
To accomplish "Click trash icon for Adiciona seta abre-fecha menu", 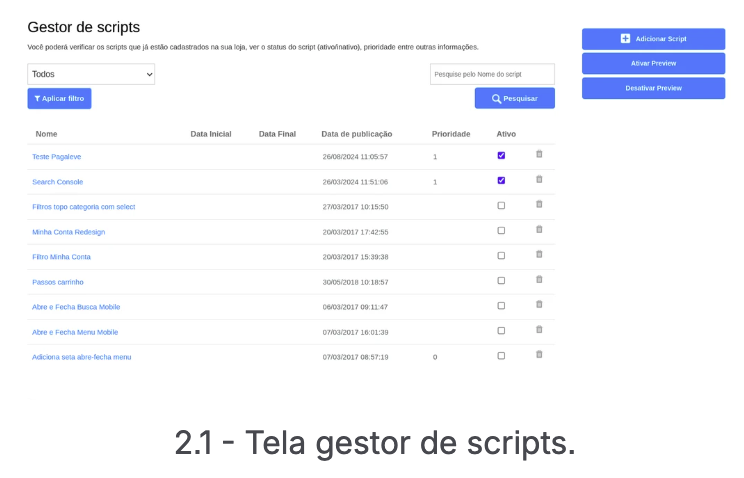I will point(539,354).
